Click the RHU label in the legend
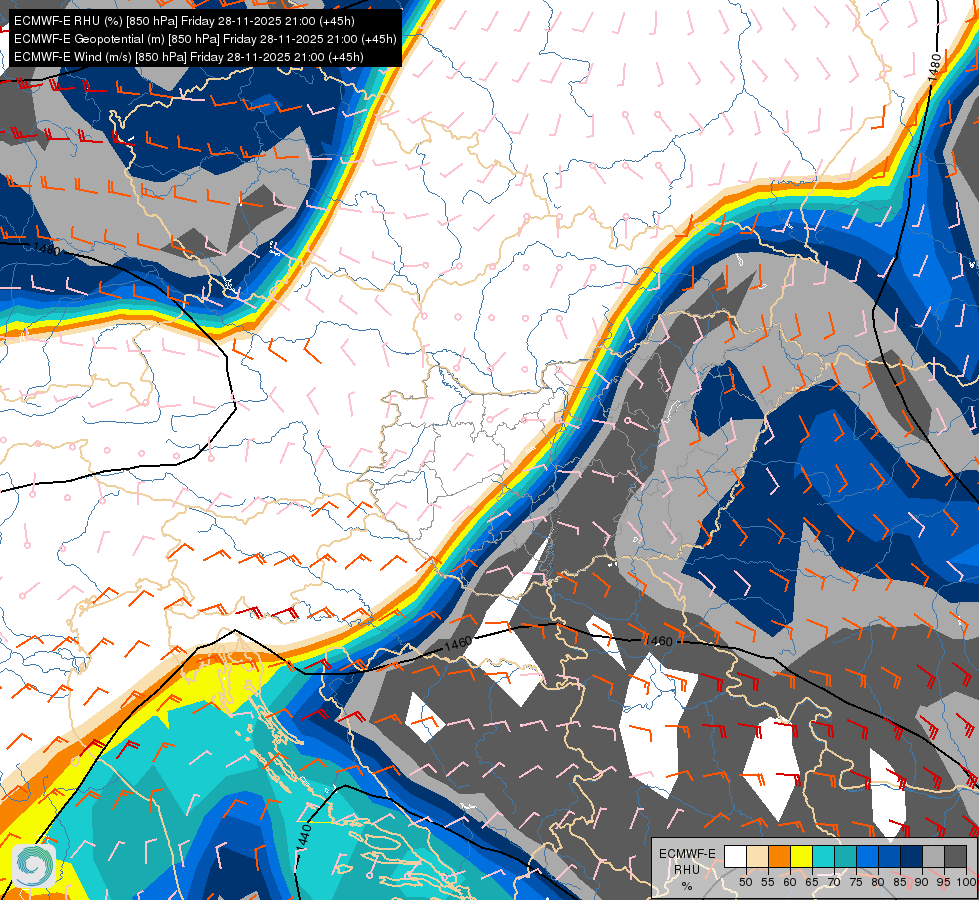This screenshot has height=900, width=979. [687, 869]
